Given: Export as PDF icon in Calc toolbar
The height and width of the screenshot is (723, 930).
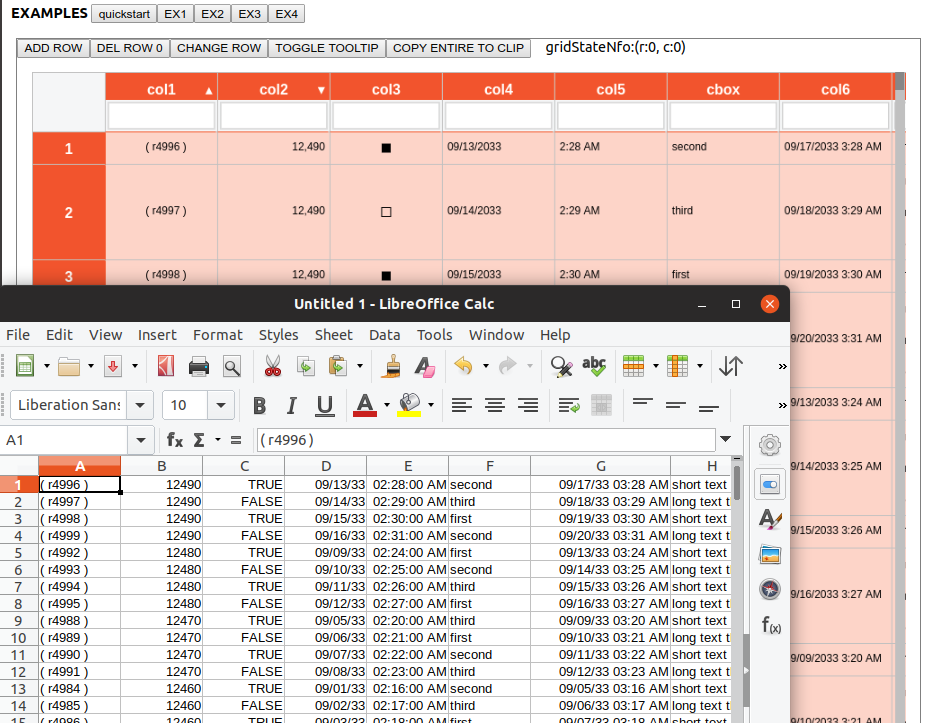Looking at the screenshot, I should pos(166,366).
